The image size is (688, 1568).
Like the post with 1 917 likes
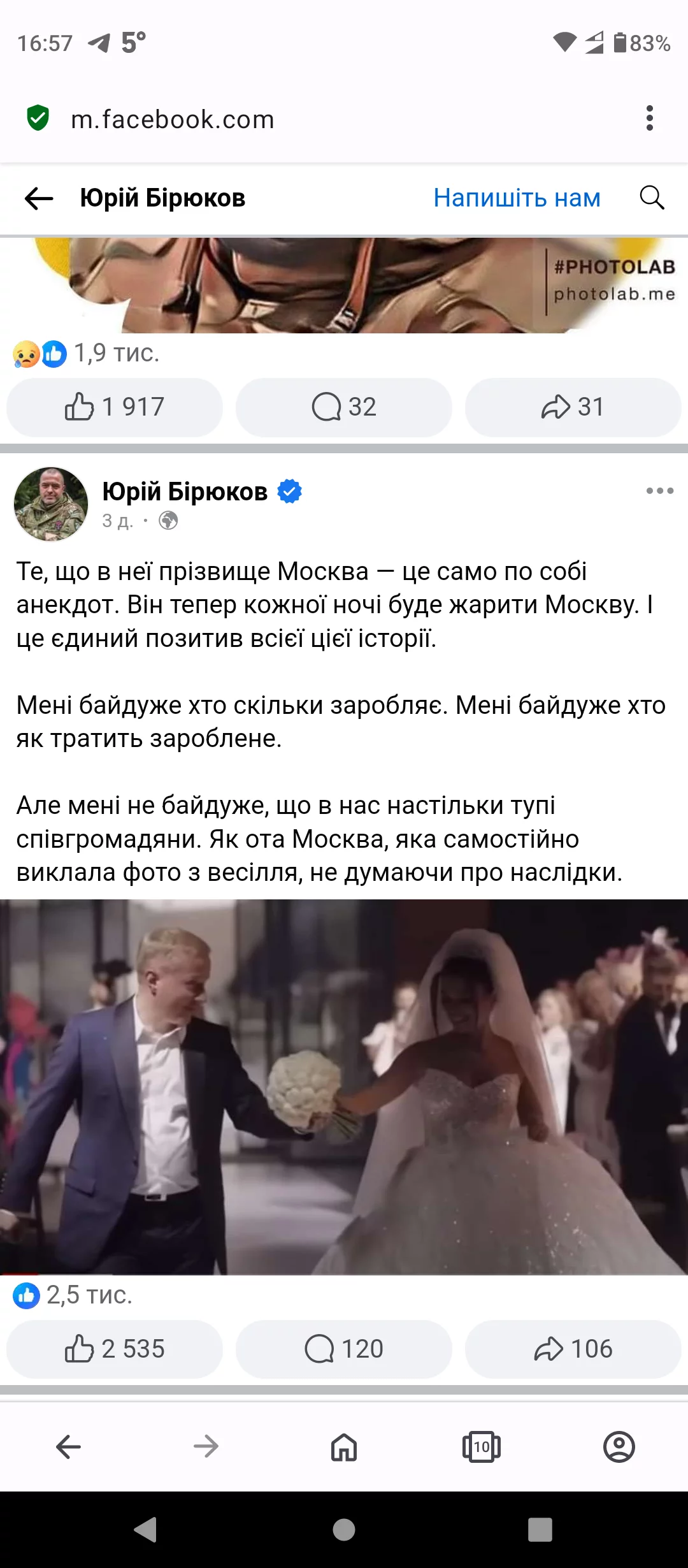coord(115,407)
